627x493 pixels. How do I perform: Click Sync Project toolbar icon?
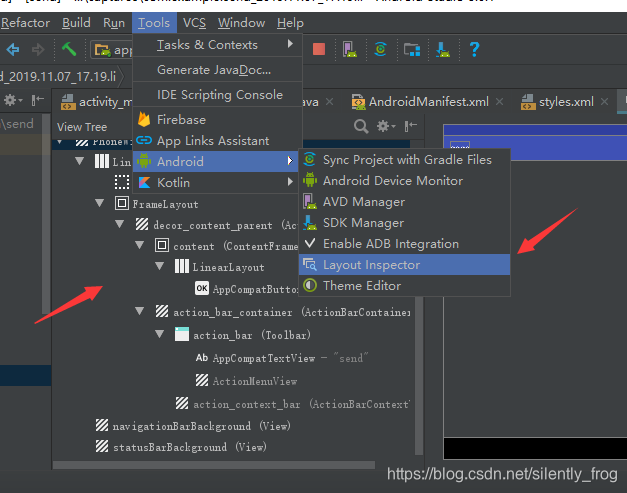click(x=380, y=49)
